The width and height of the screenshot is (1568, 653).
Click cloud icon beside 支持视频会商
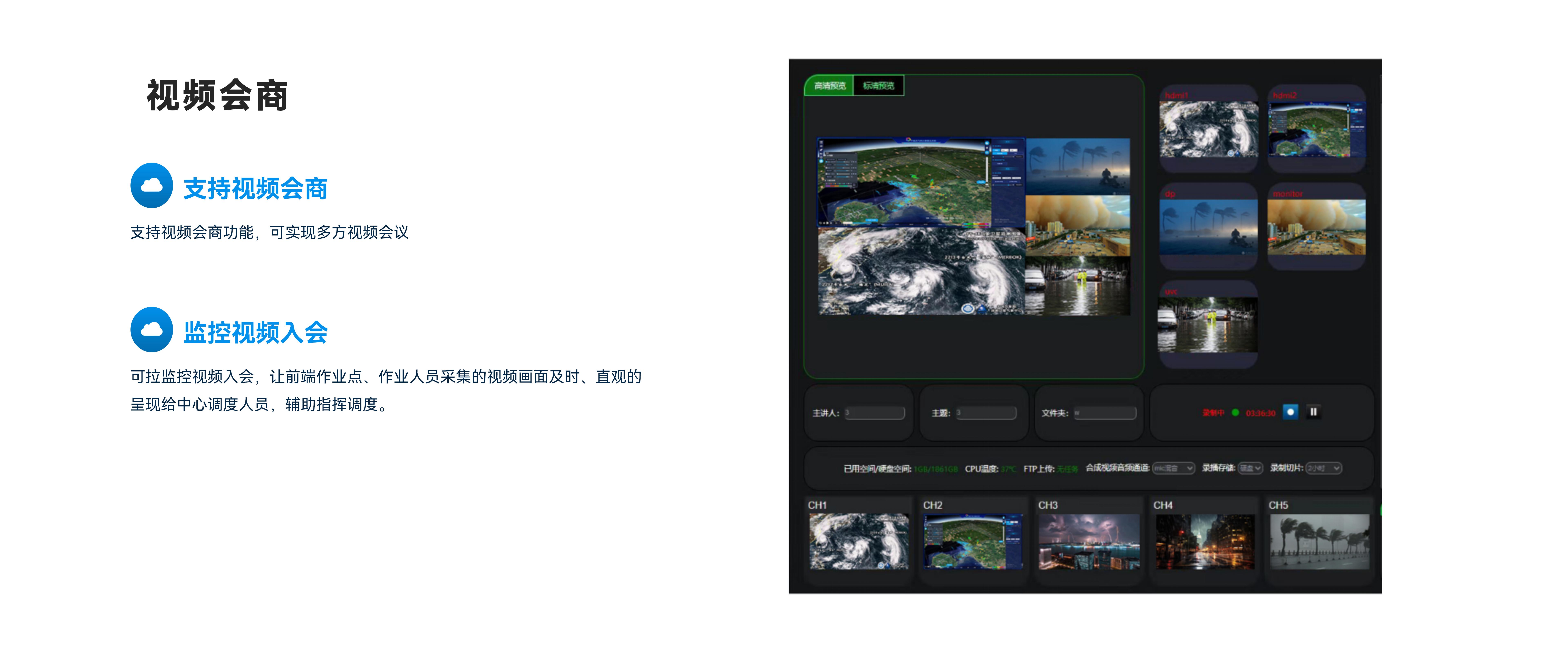pos(152,186)
